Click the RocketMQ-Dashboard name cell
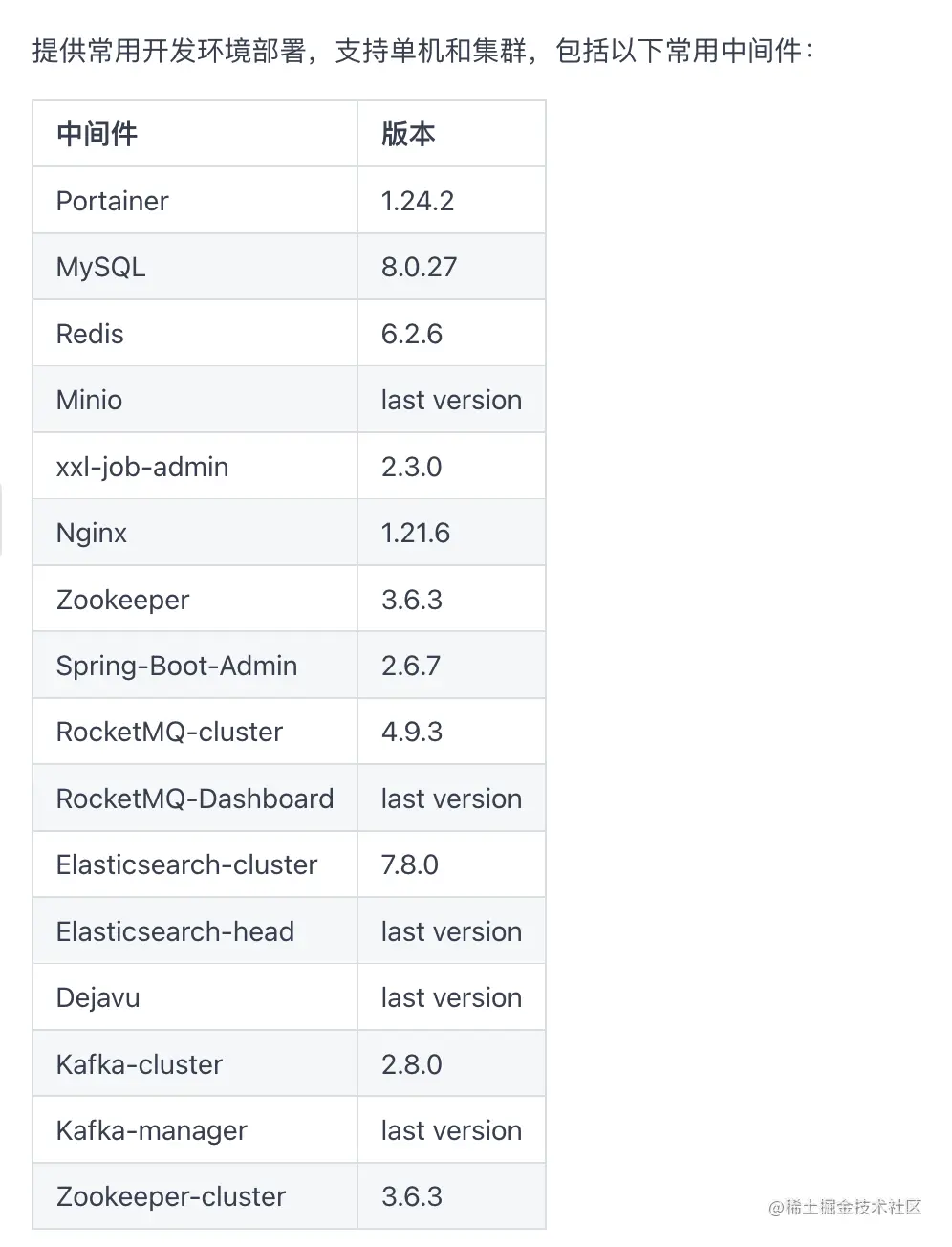This screenshot has height=1247, width=952. coord(195,799)
